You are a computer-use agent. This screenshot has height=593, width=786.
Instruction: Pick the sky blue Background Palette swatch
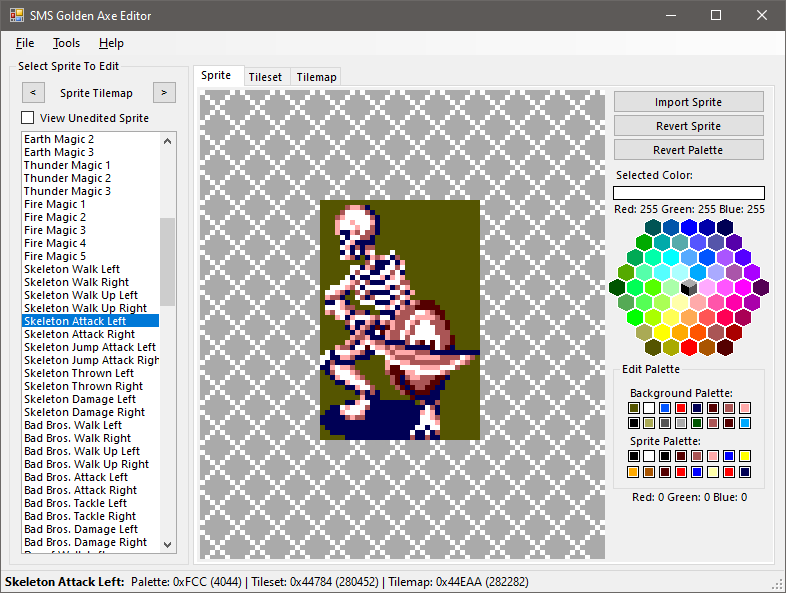(x=745, y=423)
